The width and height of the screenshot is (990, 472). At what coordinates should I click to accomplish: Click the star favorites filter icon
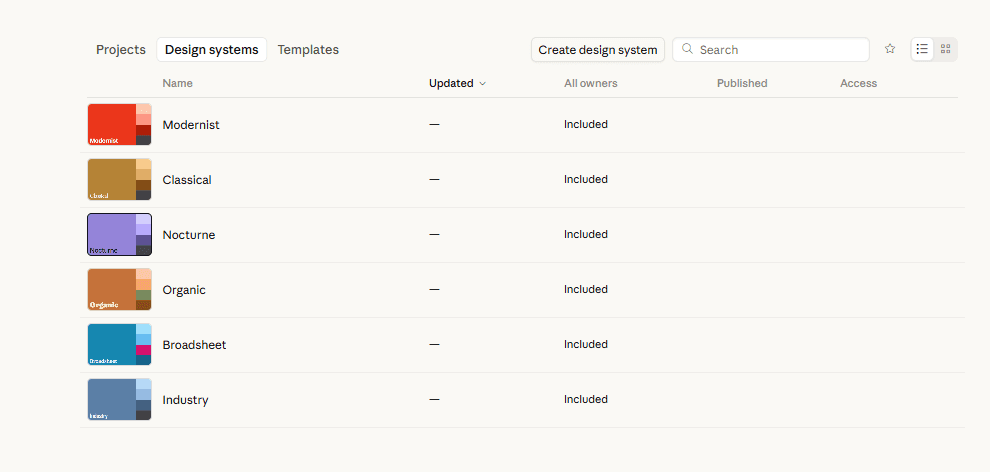tap(890, 49)
